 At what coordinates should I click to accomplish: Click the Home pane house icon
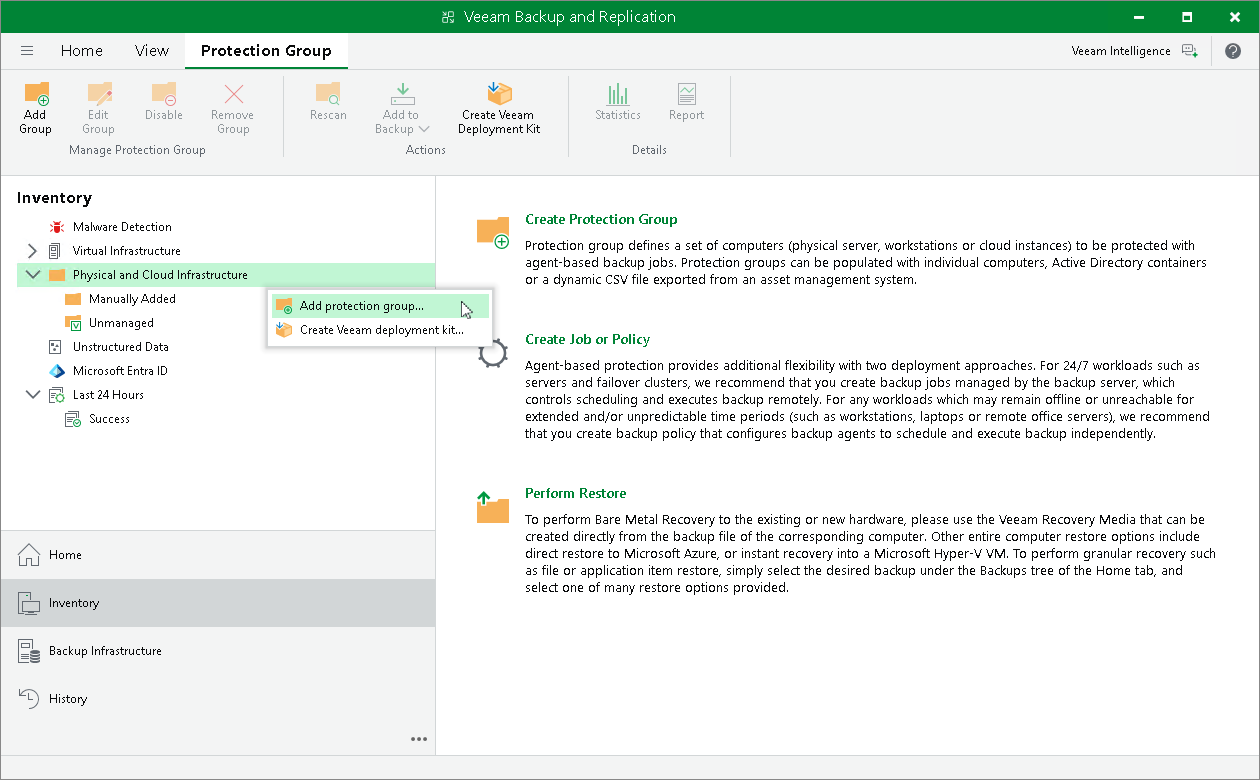29,555
